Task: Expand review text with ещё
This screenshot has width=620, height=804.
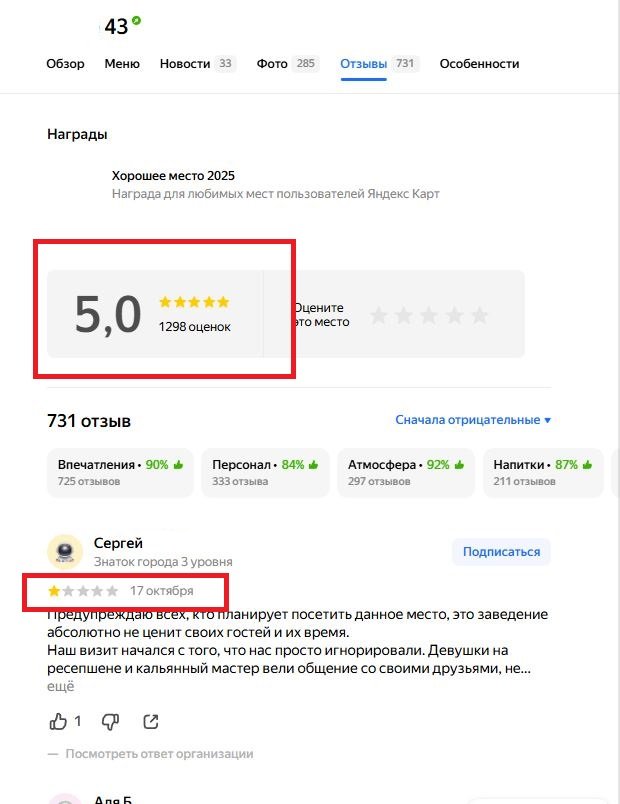Action: (x=61, y=686)
